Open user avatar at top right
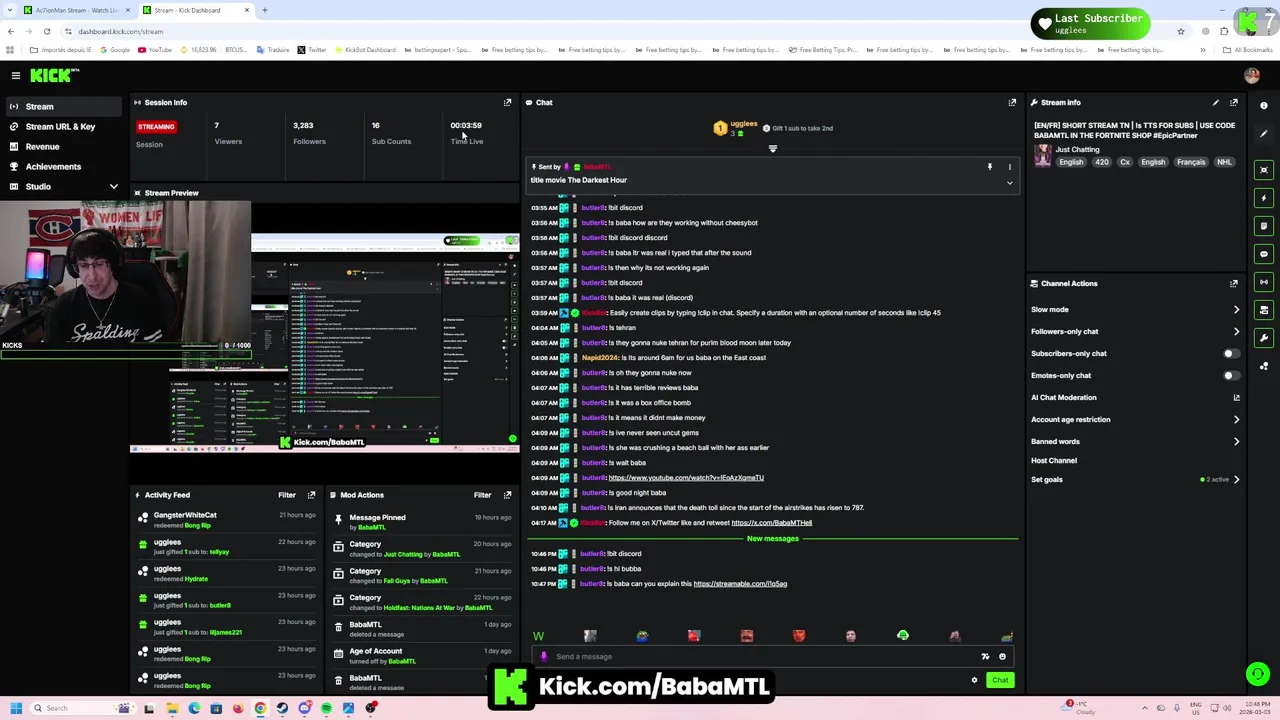The width and height of the screenshot is (1280, 720). [1251, 75]
